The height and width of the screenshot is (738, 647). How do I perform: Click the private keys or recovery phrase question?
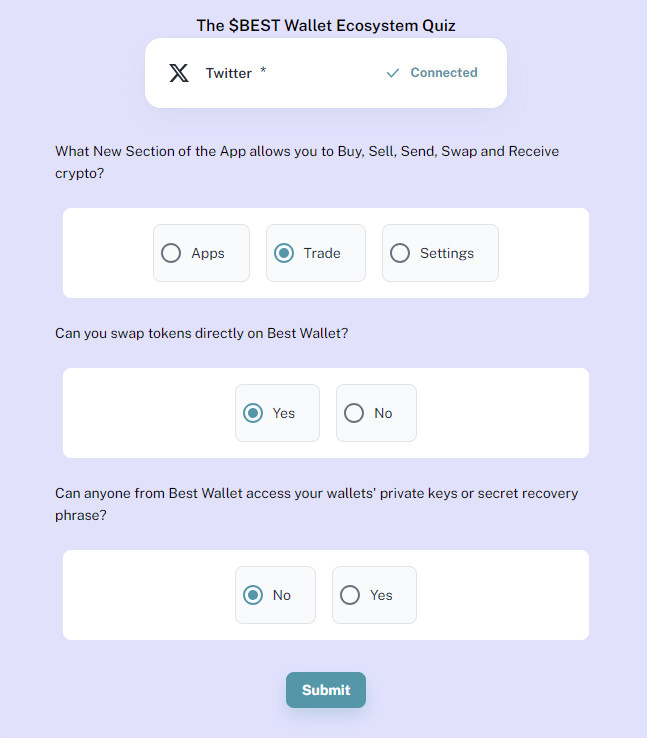316,504
